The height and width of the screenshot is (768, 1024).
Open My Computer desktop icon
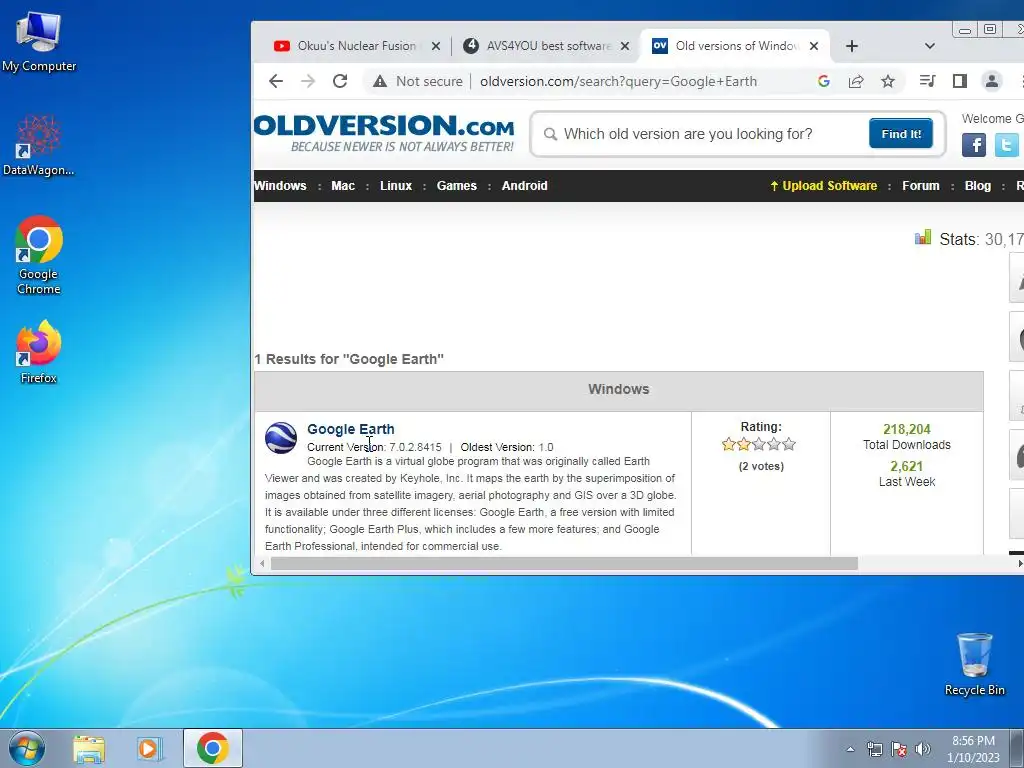(x=39, y=42)
